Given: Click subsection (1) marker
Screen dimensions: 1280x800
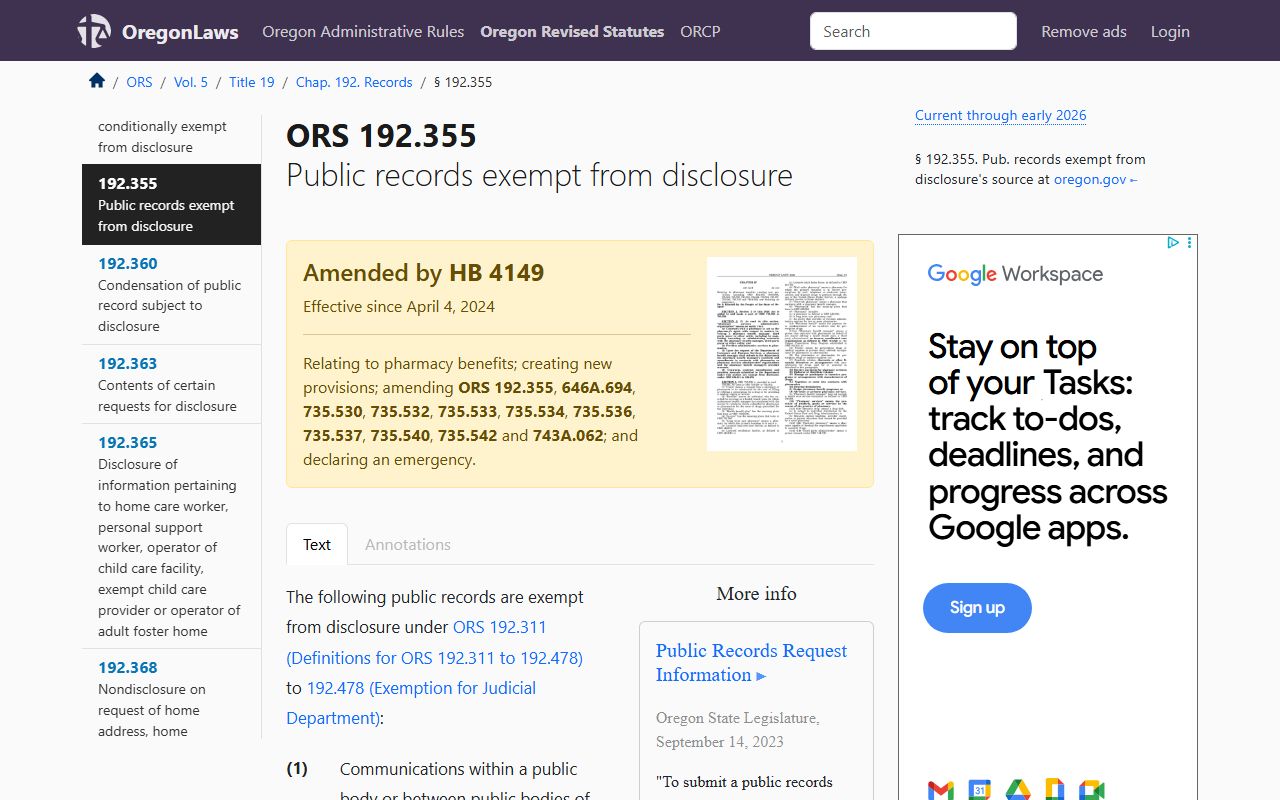Looking at the screenshot, I should [297, 769].
